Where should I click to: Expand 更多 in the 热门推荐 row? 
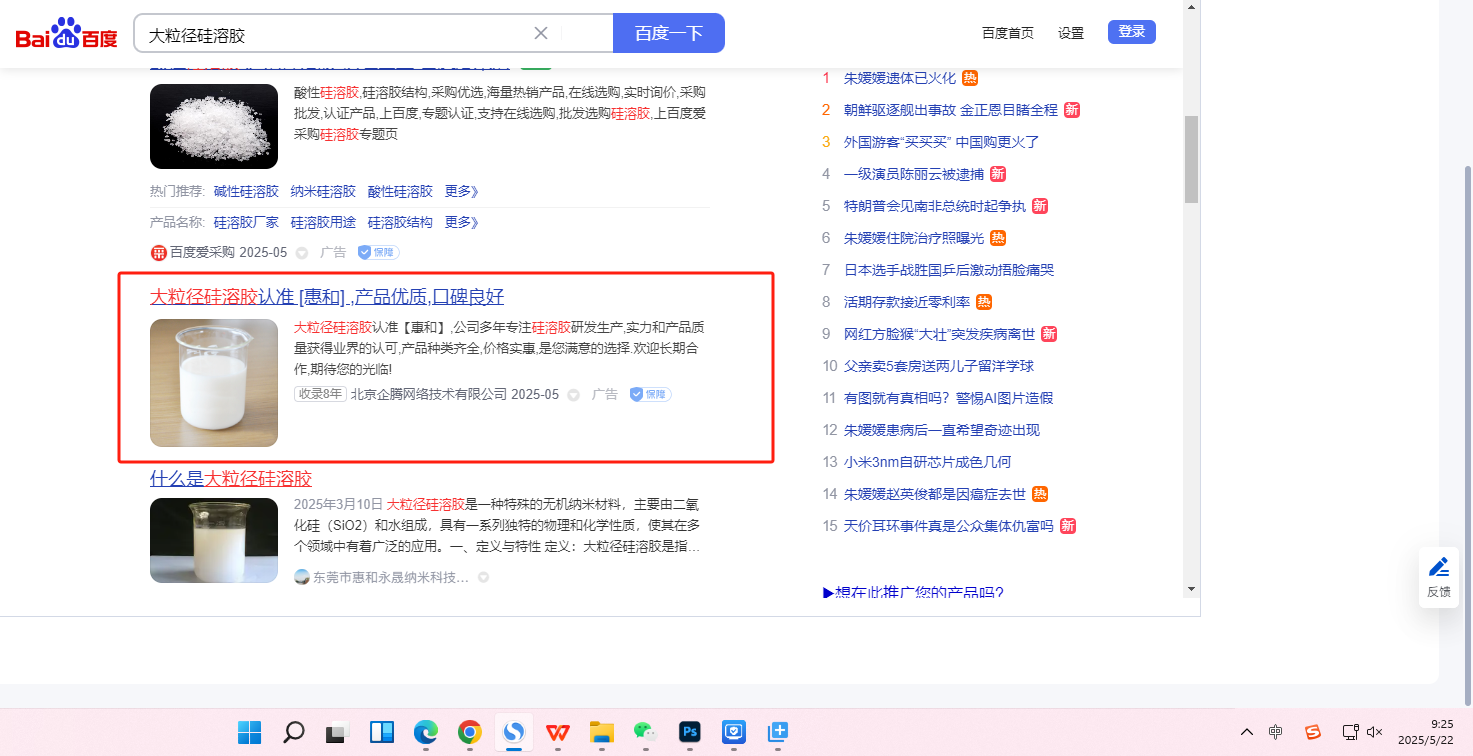coord(461,191)
